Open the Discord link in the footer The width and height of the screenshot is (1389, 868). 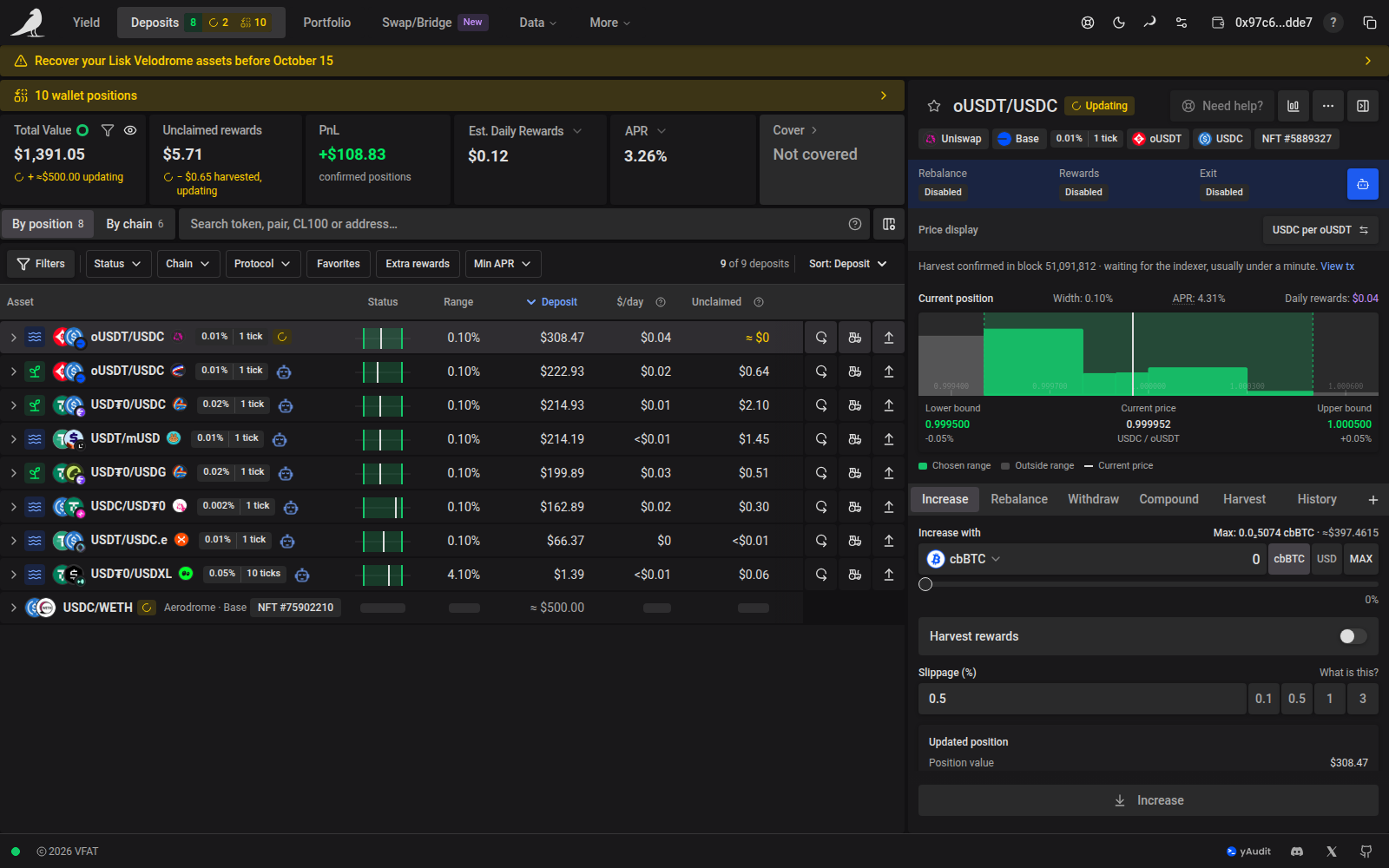[1297, 852]
